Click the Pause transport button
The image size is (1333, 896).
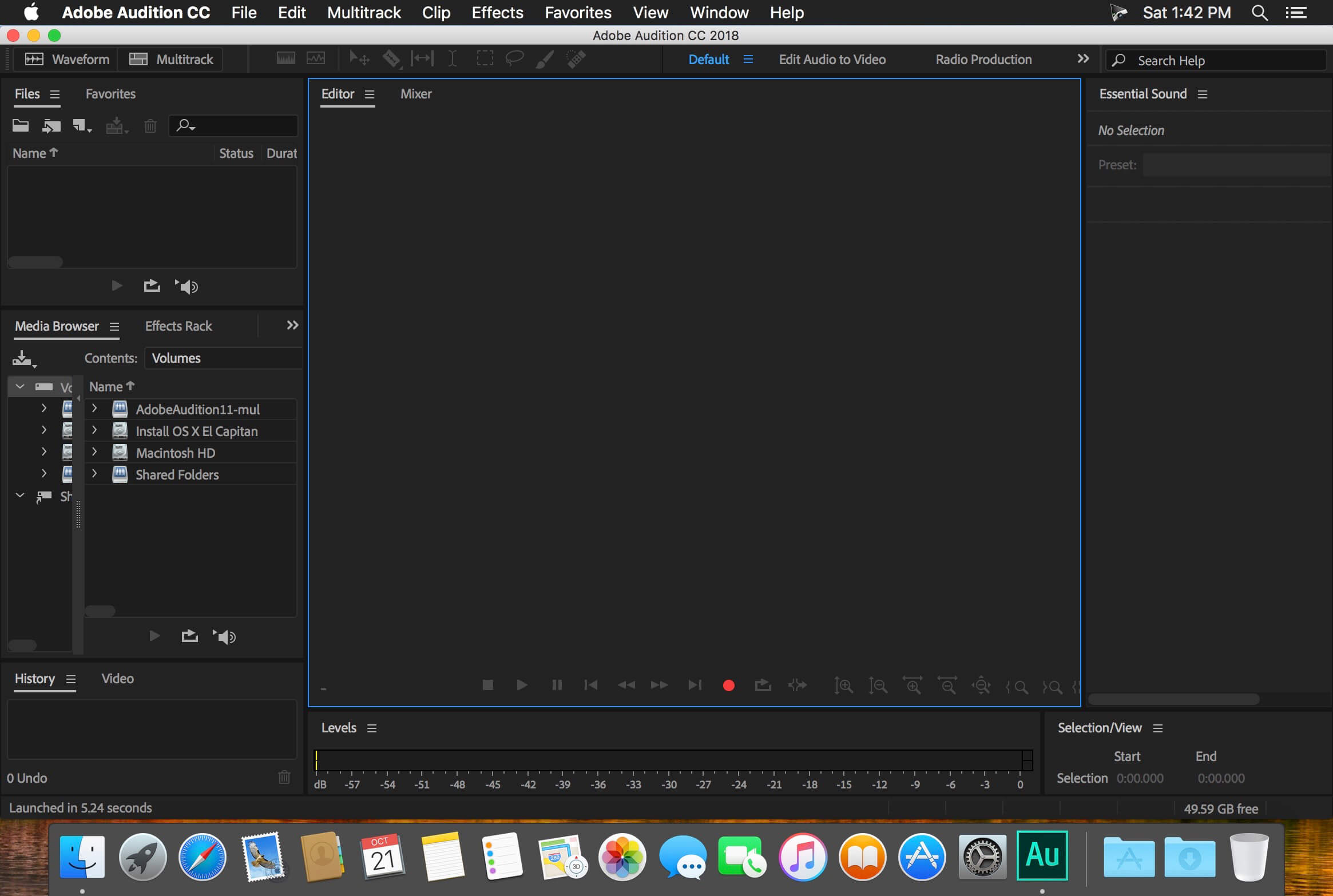(x=557, y=685)
